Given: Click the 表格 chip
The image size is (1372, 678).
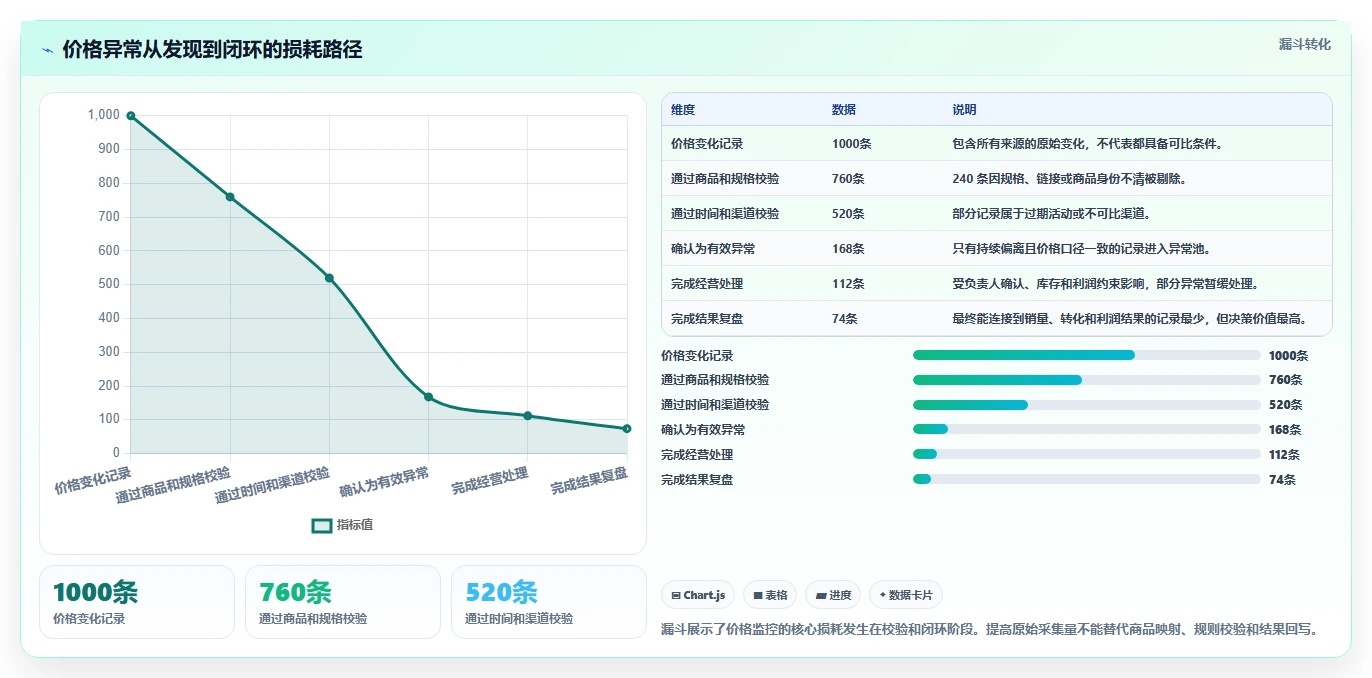Looking at the screenshot, I should tap(770, 595).
